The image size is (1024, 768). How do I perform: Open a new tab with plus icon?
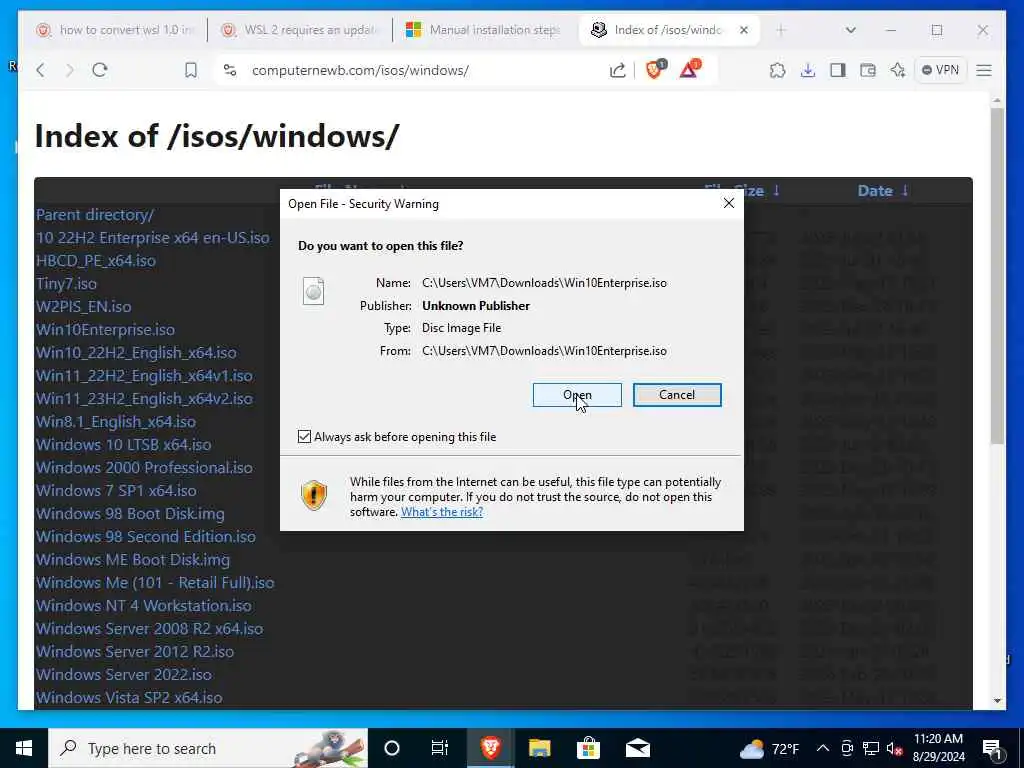coord(781,30)
